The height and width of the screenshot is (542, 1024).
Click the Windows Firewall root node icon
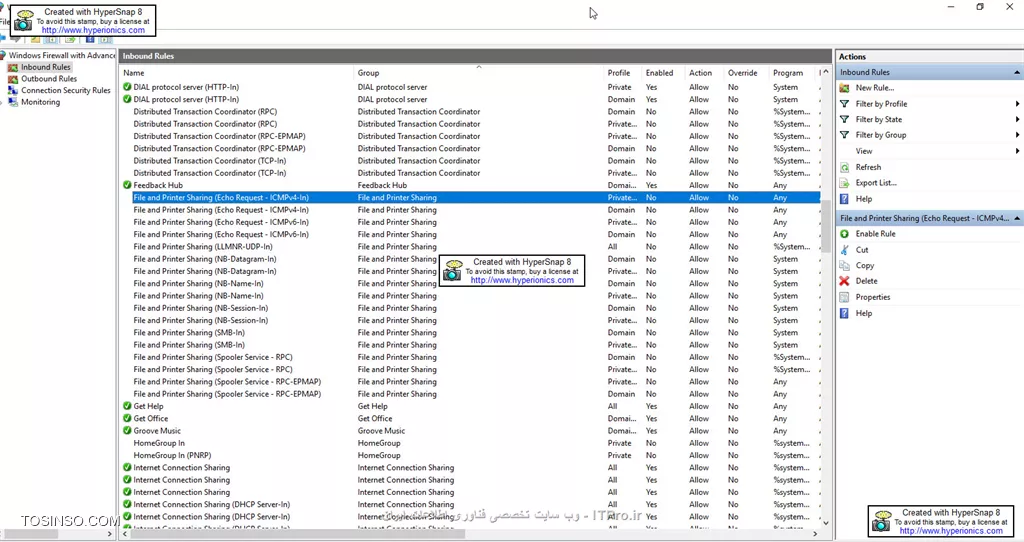pos(3,56)
